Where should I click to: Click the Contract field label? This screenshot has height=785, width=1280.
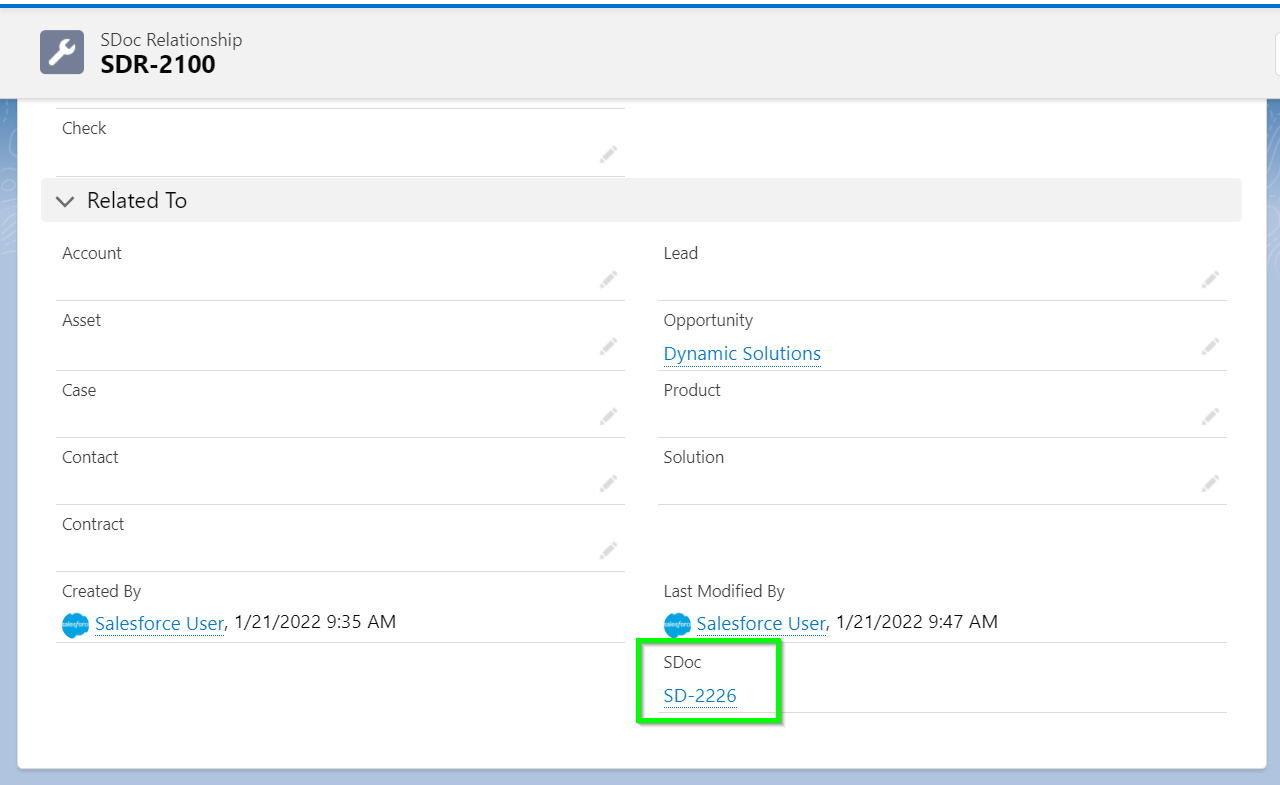click(x=93, y=524)
